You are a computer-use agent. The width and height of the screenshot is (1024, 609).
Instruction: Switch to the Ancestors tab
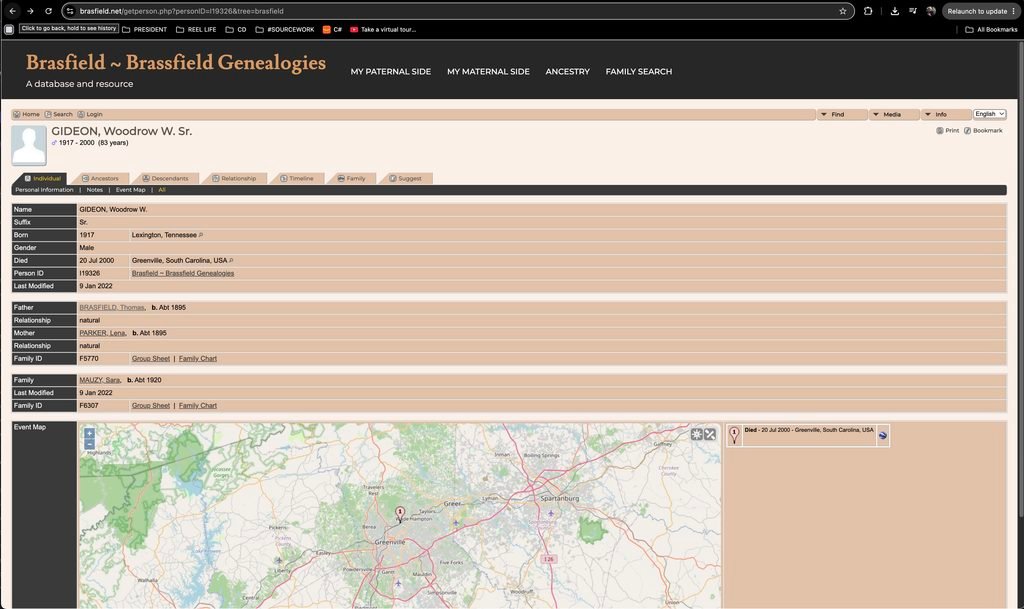point(100,178)
